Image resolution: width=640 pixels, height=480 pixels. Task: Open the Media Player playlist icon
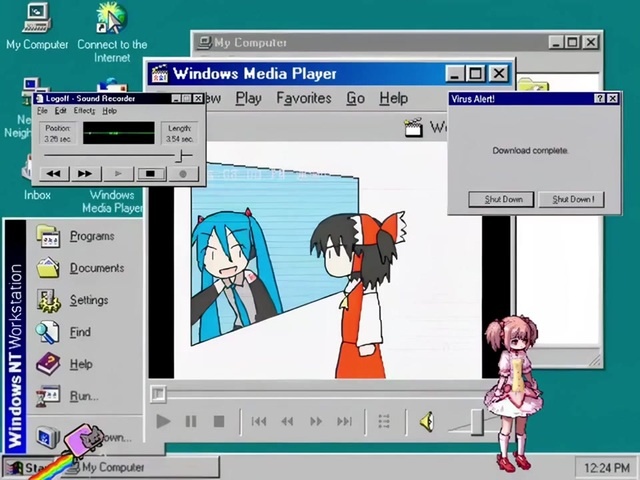[x=384, y=422]
